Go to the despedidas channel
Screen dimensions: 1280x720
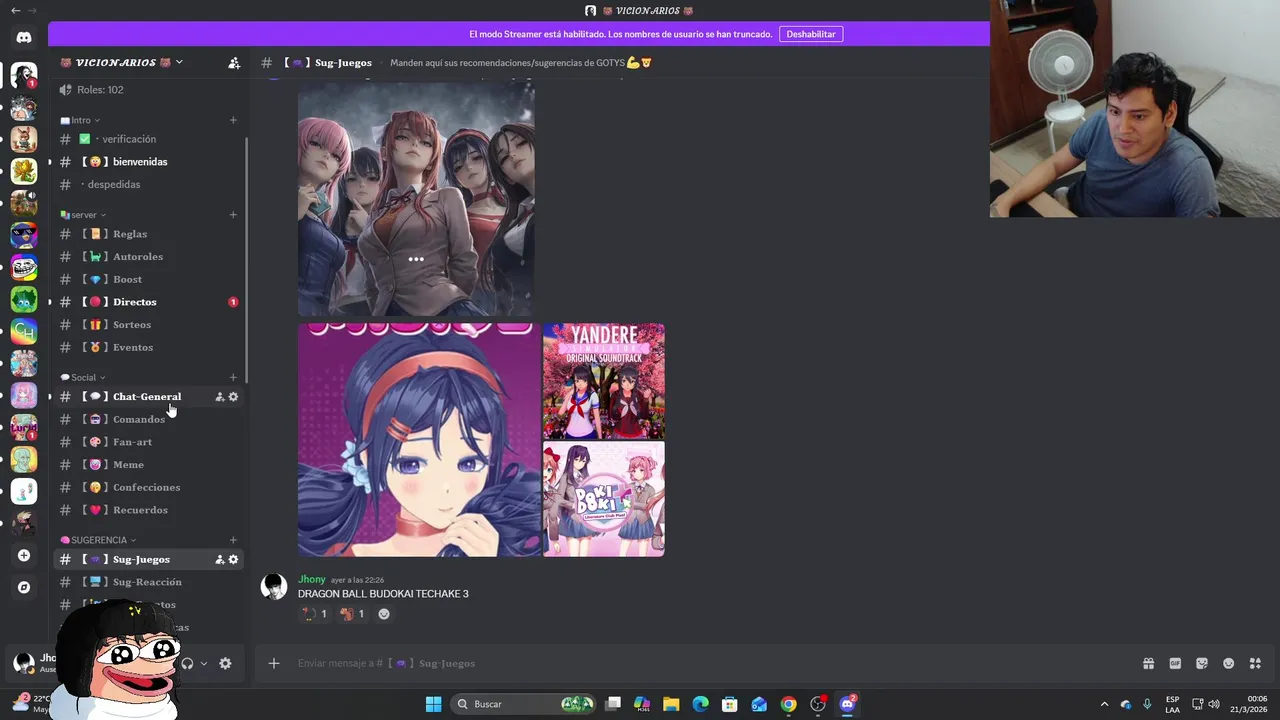[148, 184]
